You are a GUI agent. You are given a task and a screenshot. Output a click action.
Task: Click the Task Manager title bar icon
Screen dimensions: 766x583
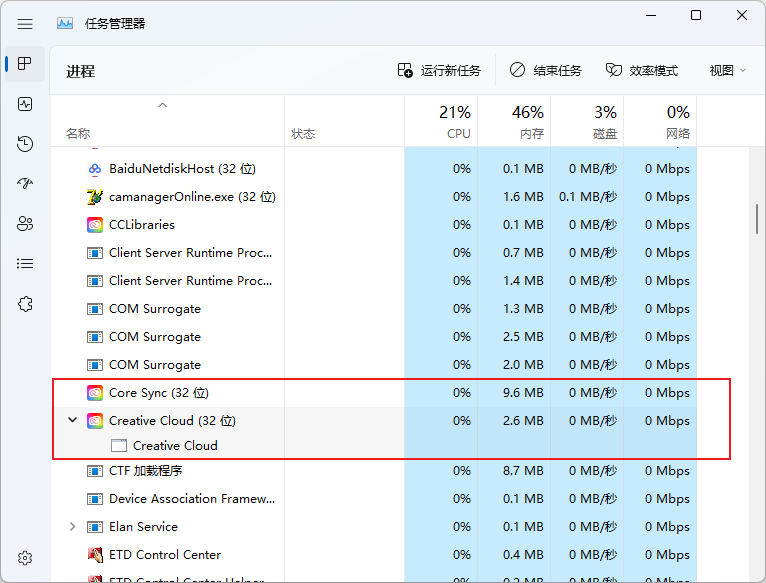[65, 23]
